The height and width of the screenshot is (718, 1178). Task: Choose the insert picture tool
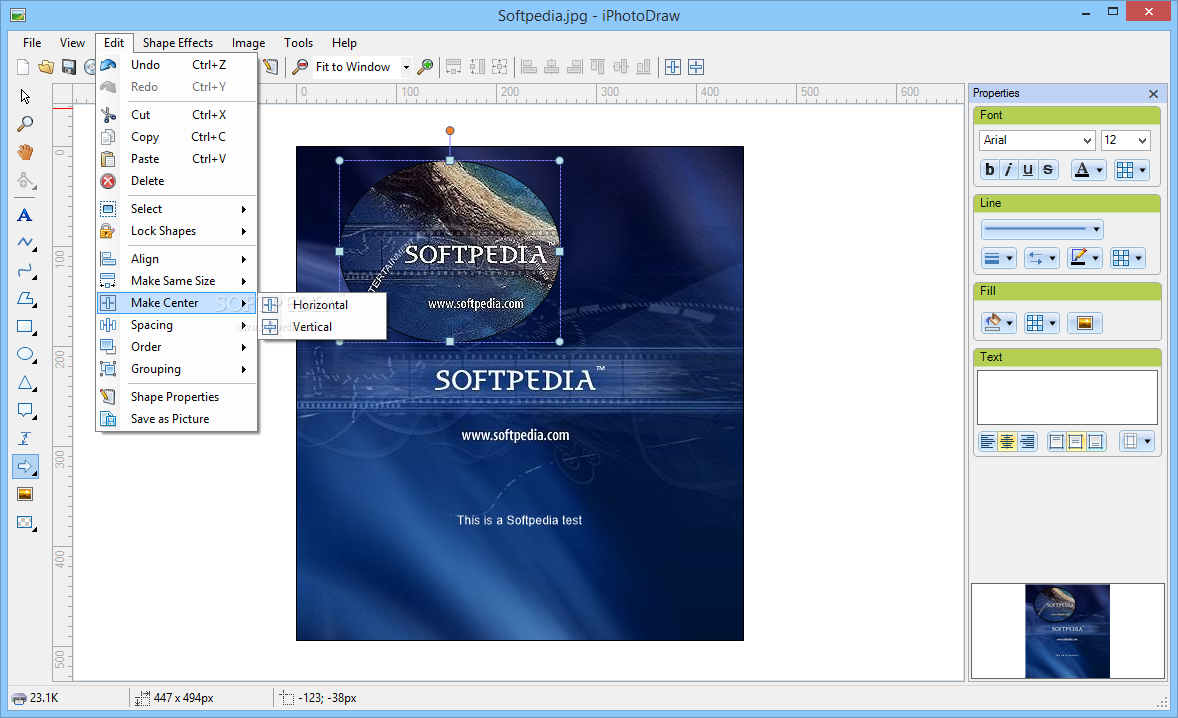click(25, 494)
